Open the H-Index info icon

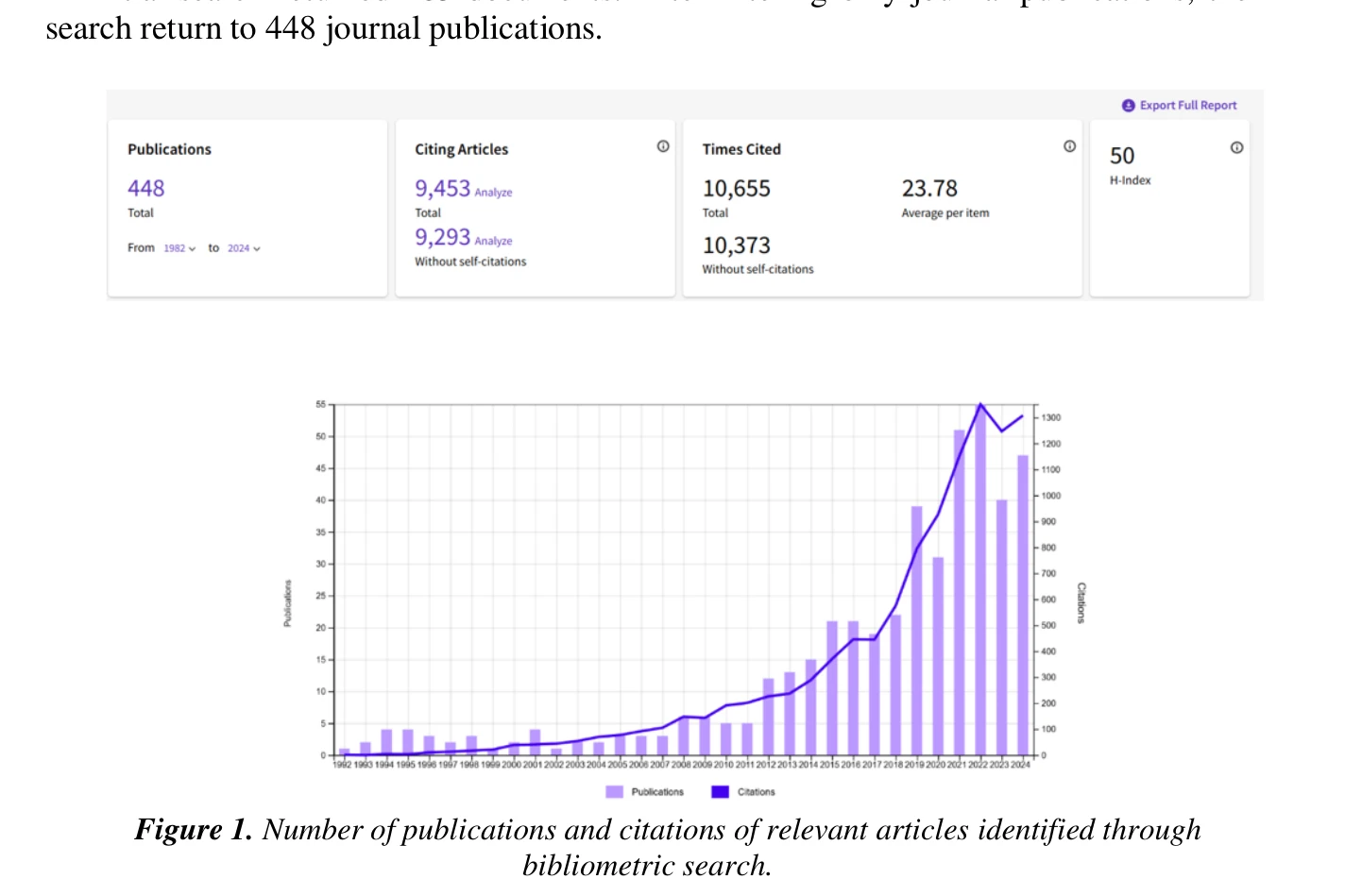pos(1236,147)
